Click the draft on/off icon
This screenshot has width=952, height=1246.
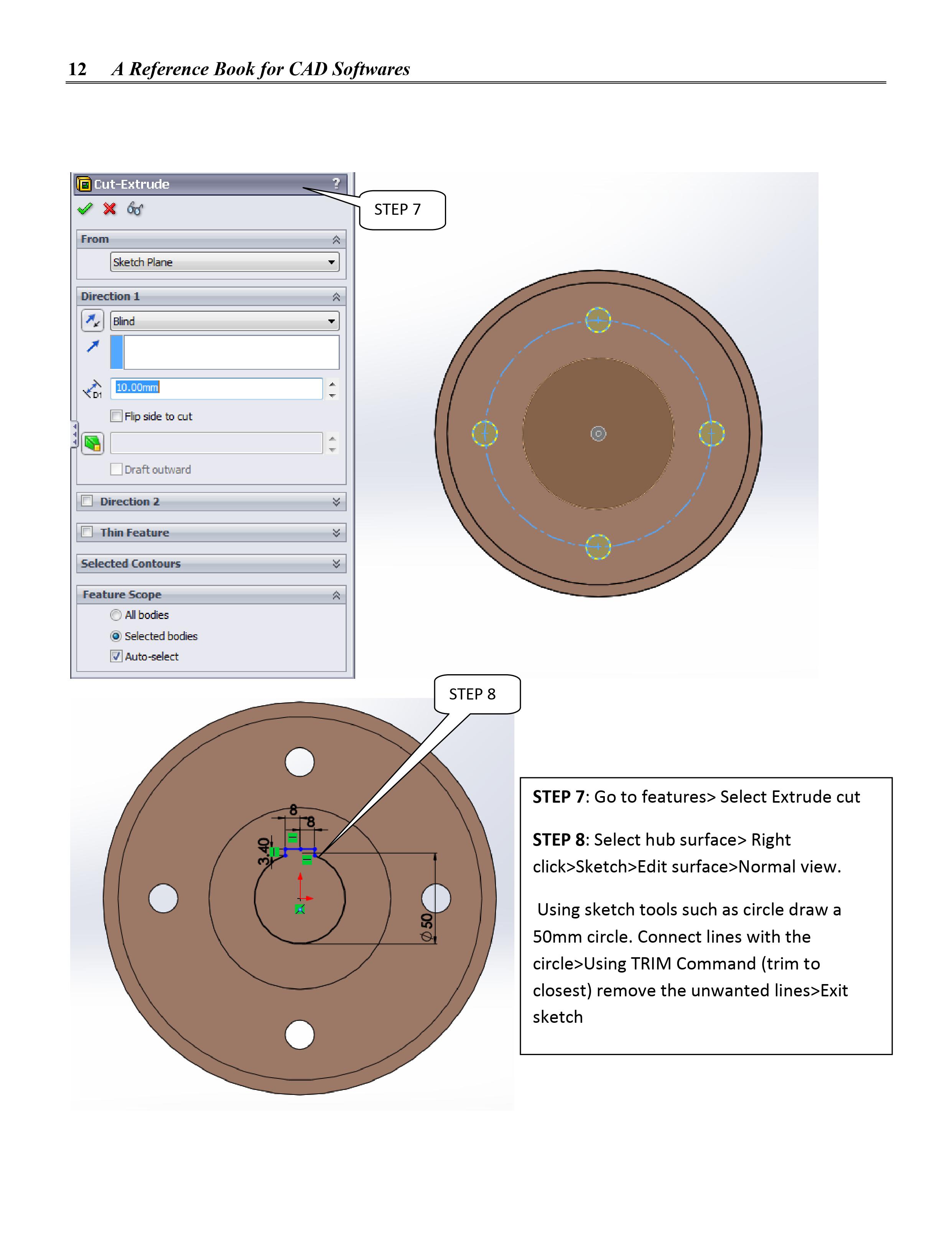(92, 444)
